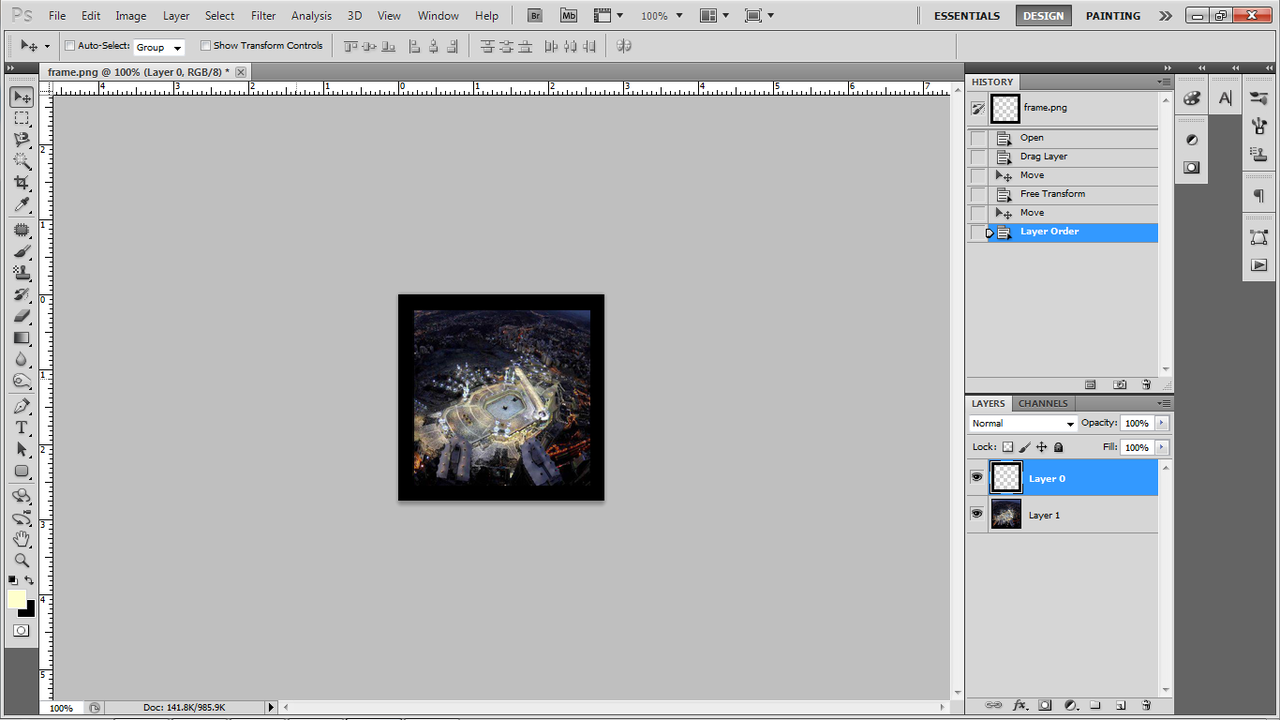1280x720 pixels.
Task: Hide Layer 1 using its eye icon
Action: pos(977,514)
